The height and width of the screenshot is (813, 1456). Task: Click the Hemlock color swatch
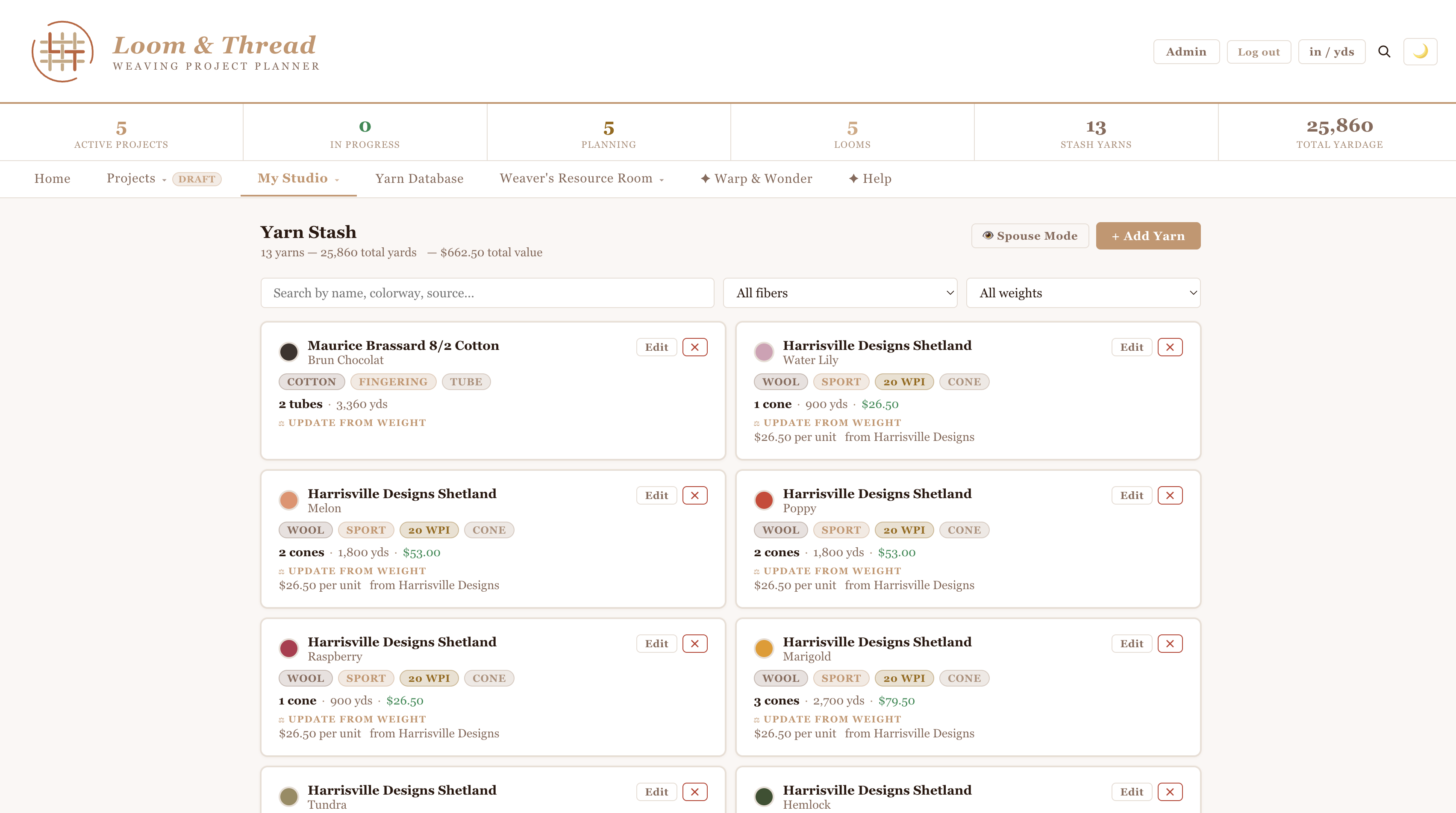tap(764, 797)
